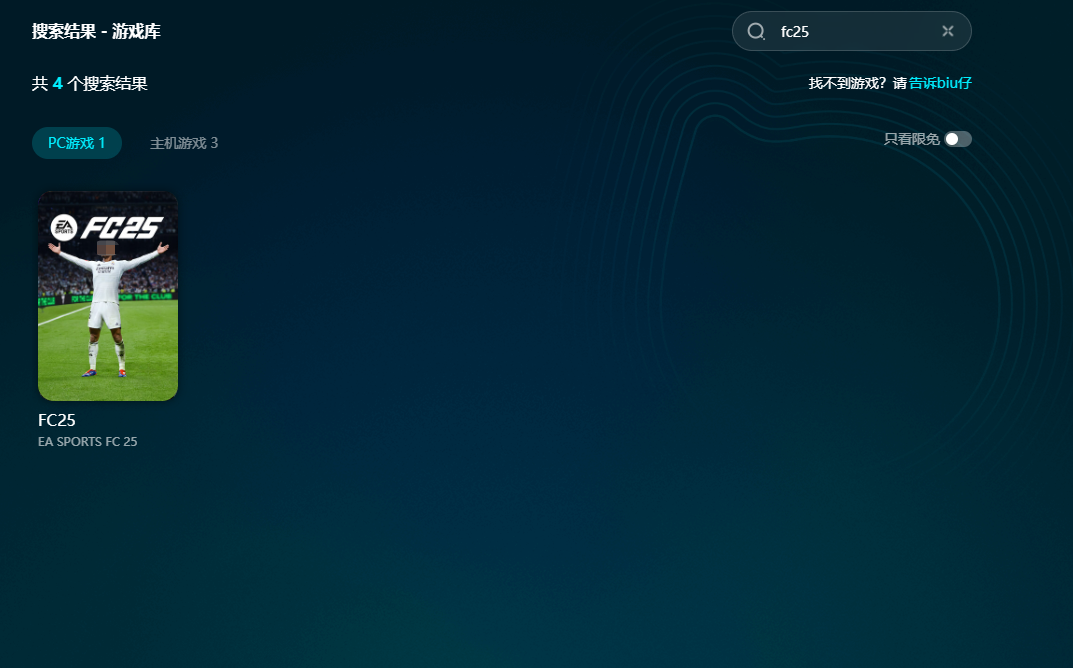
Task: Click the 找不到游戏？请 prompt text
Action: coord(857,83)
